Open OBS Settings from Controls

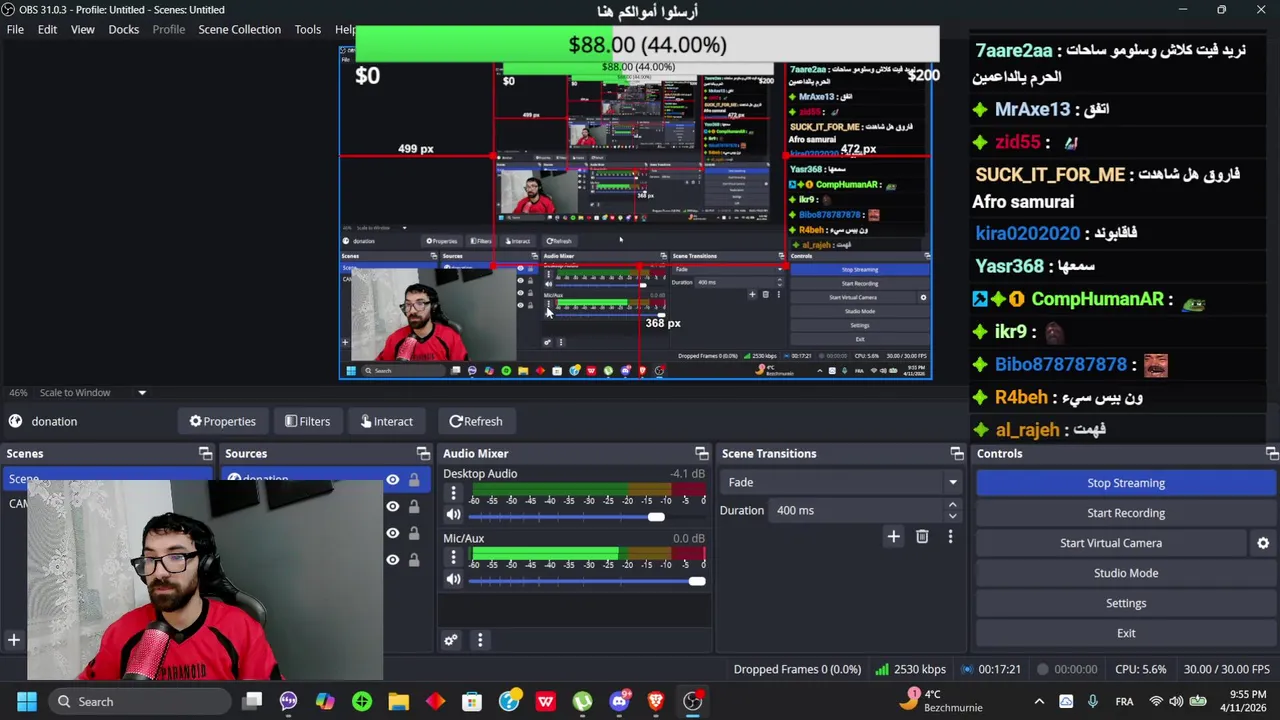point(1126,603)
